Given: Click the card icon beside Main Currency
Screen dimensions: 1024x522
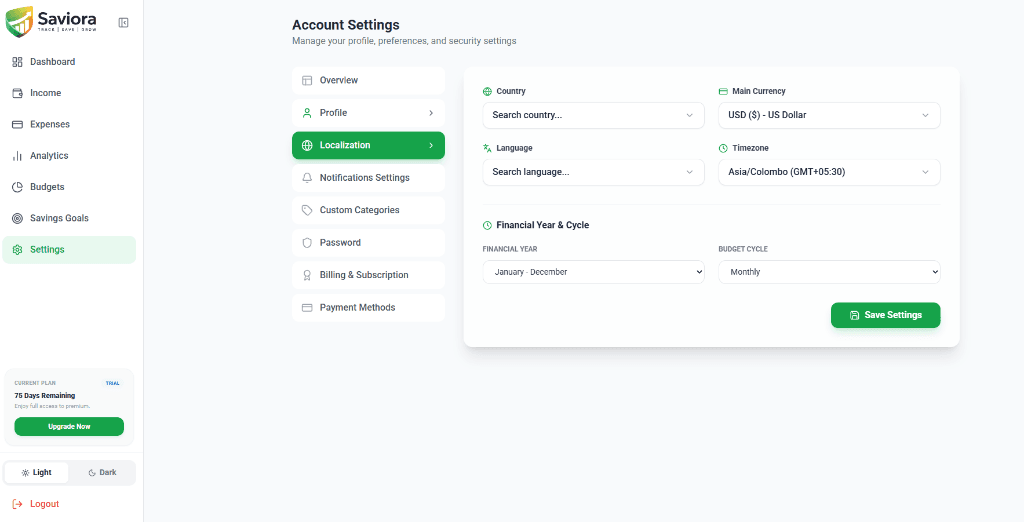Looking at the screenshot, I should tap(723, 91).
